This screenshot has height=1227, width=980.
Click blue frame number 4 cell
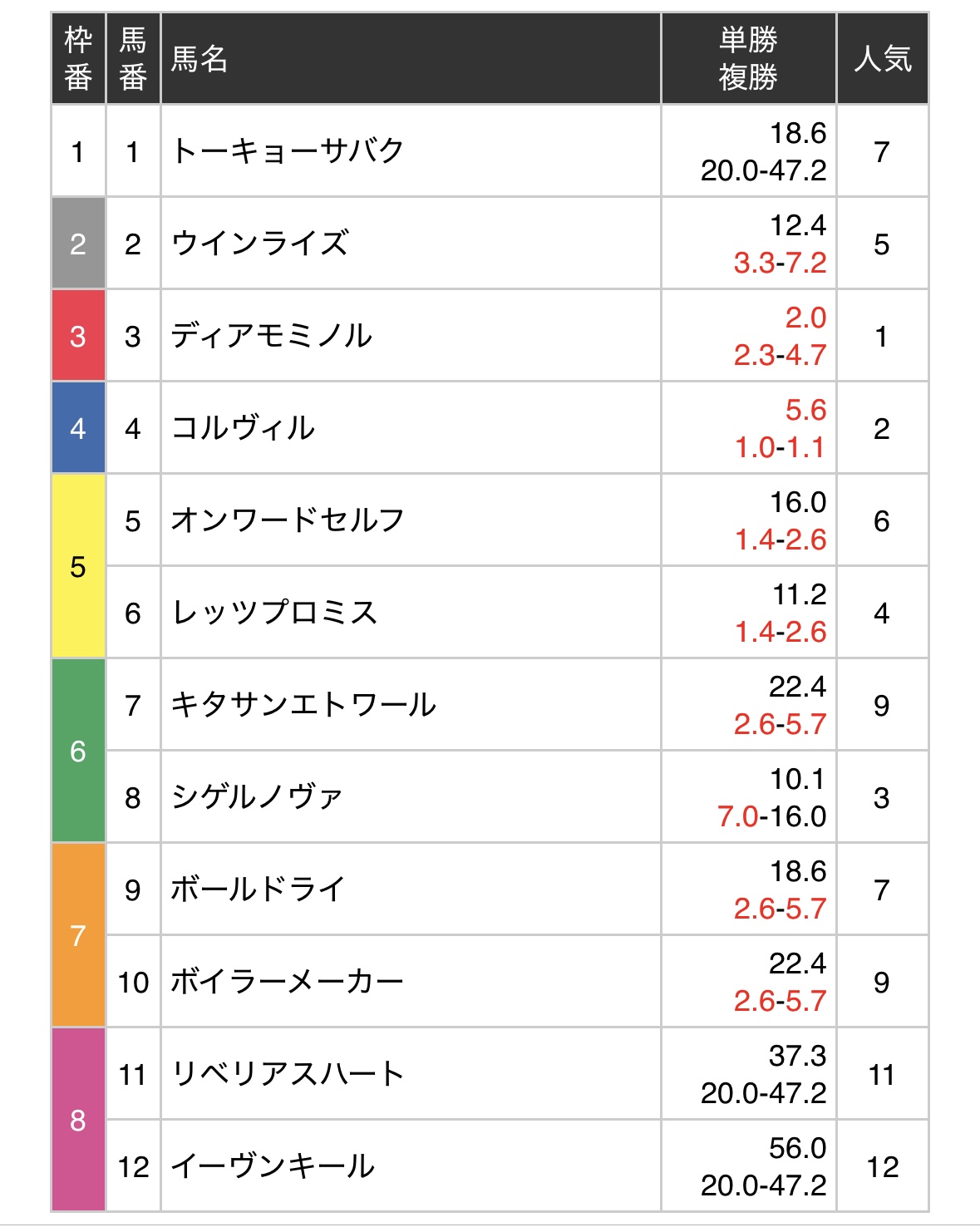pos(78,428)
